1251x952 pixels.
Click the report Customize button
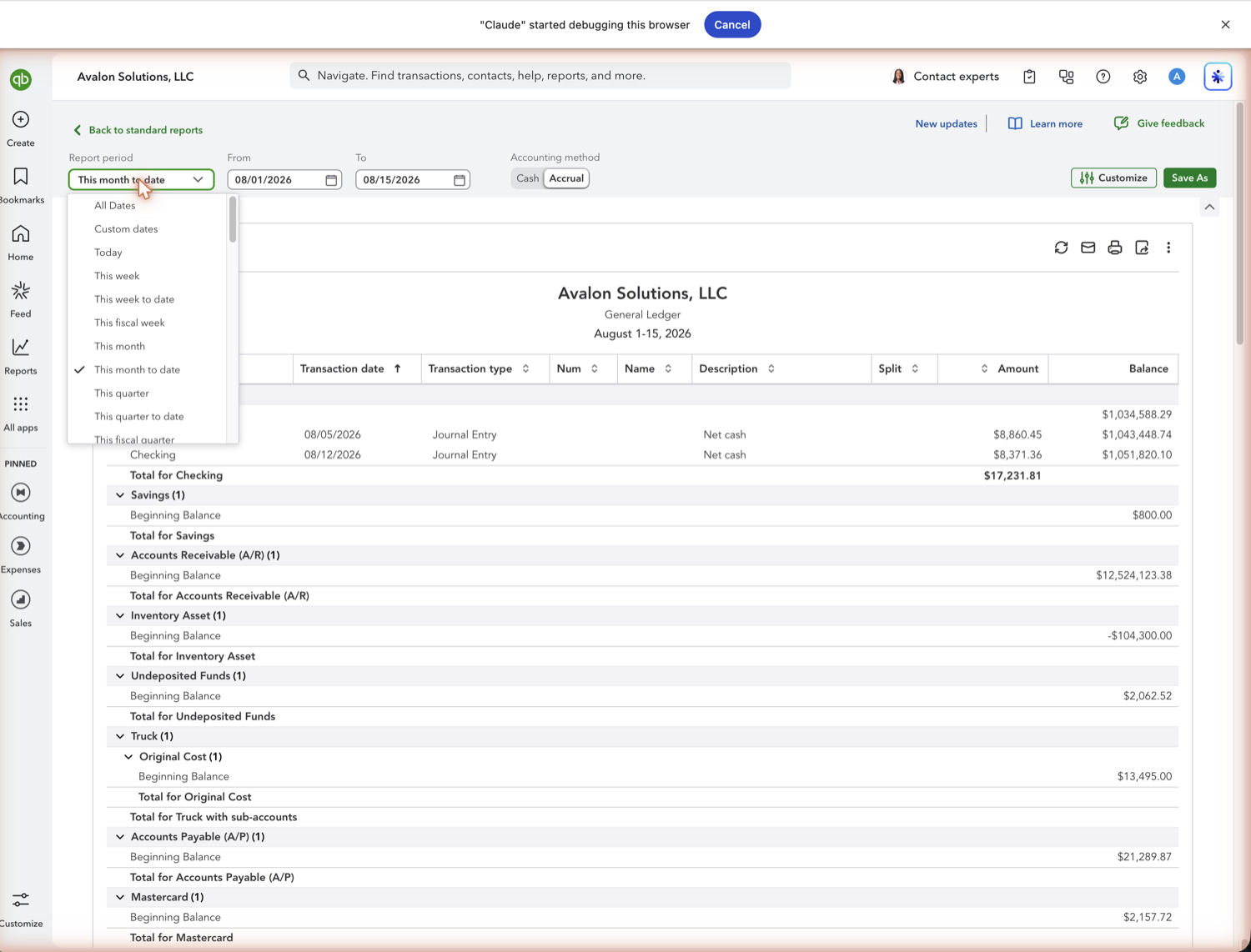pos(1113,178)
